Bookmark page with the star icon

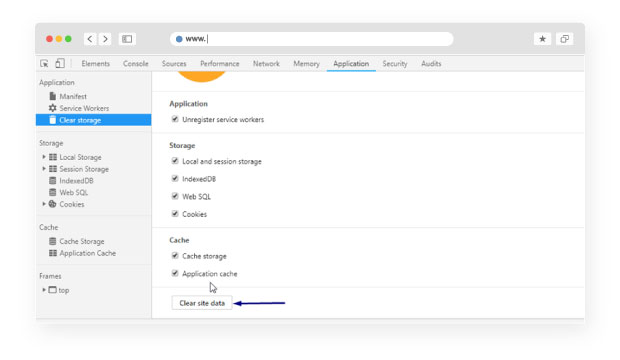542,39
